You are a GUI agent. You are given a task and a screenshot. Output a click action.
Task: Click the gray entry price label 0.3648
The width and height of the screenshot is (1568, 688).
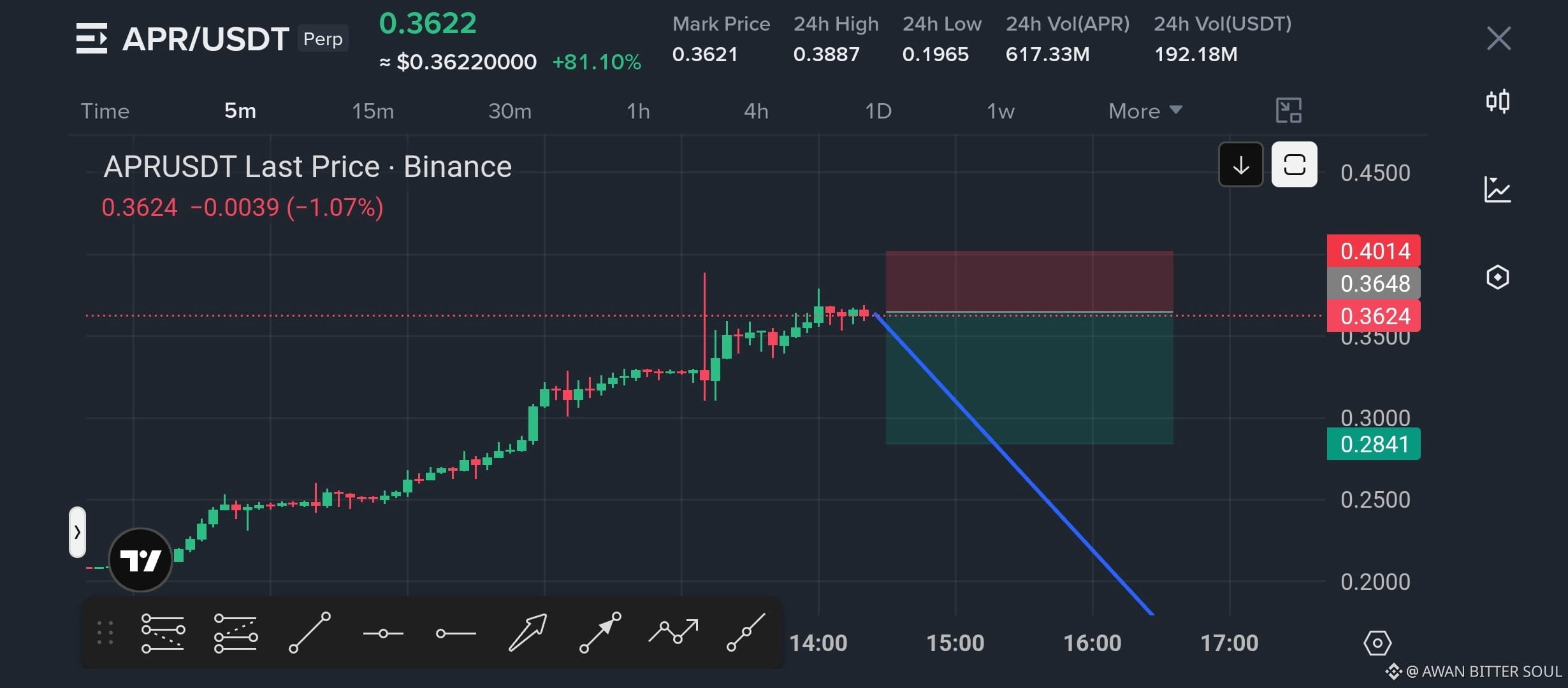click(1374, 283)
